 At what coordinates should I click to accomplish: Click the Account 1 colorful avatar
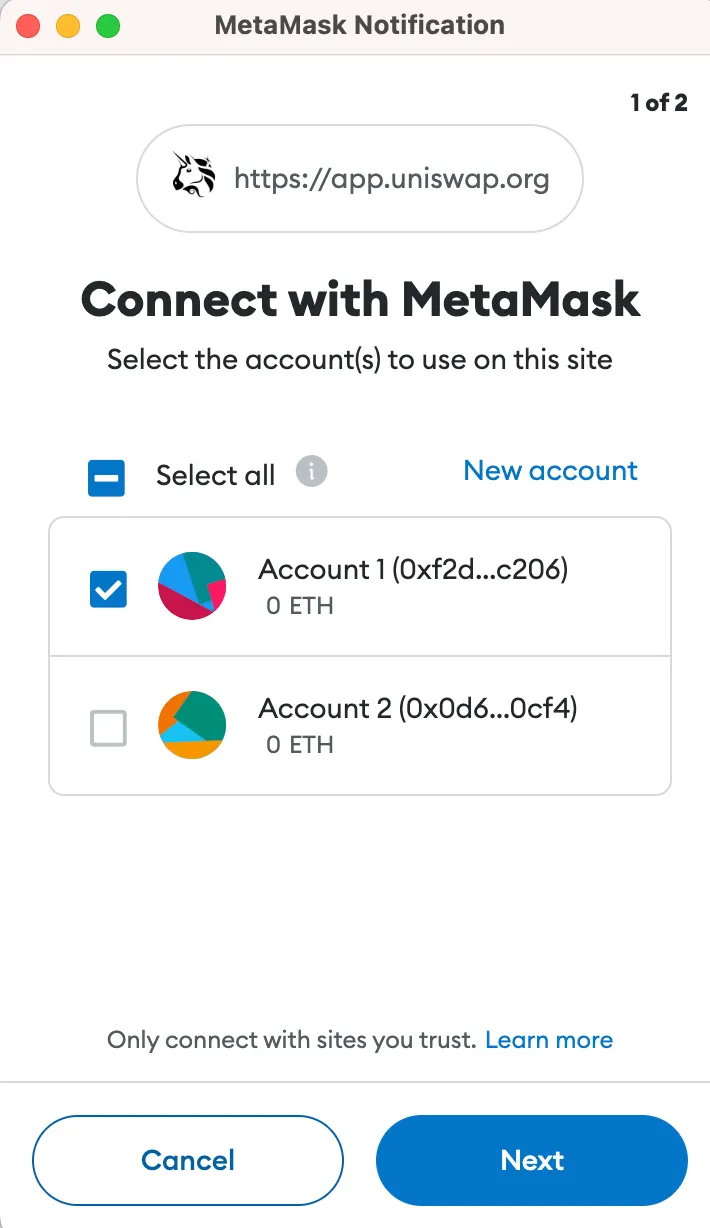192,585
